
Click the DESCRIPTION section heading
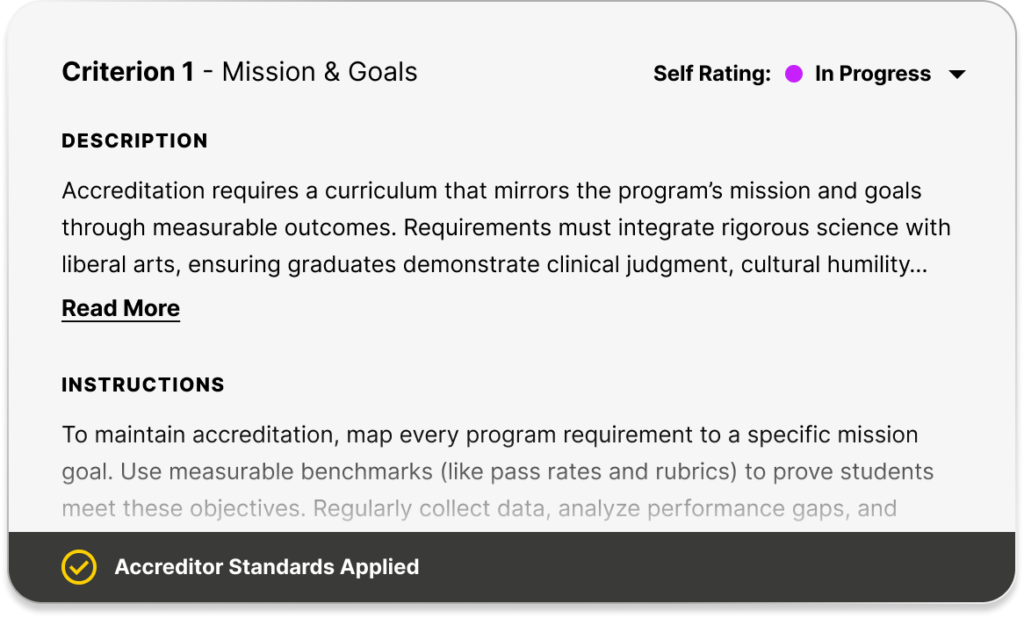135,141
